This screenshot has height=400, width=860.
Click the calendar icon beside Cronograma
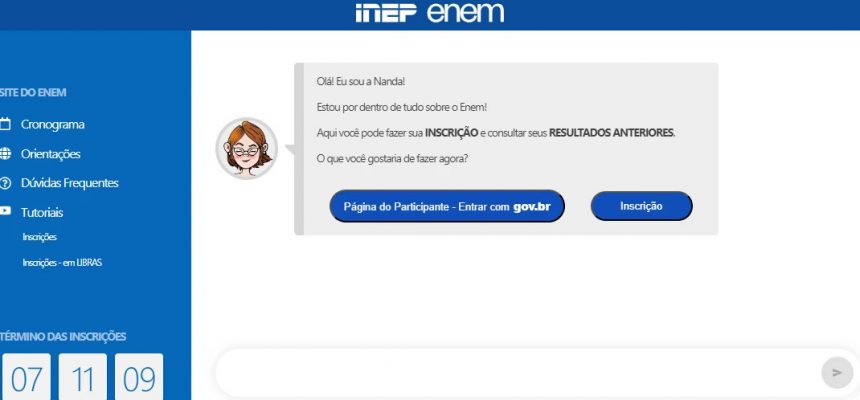click(x=5, y=124)
